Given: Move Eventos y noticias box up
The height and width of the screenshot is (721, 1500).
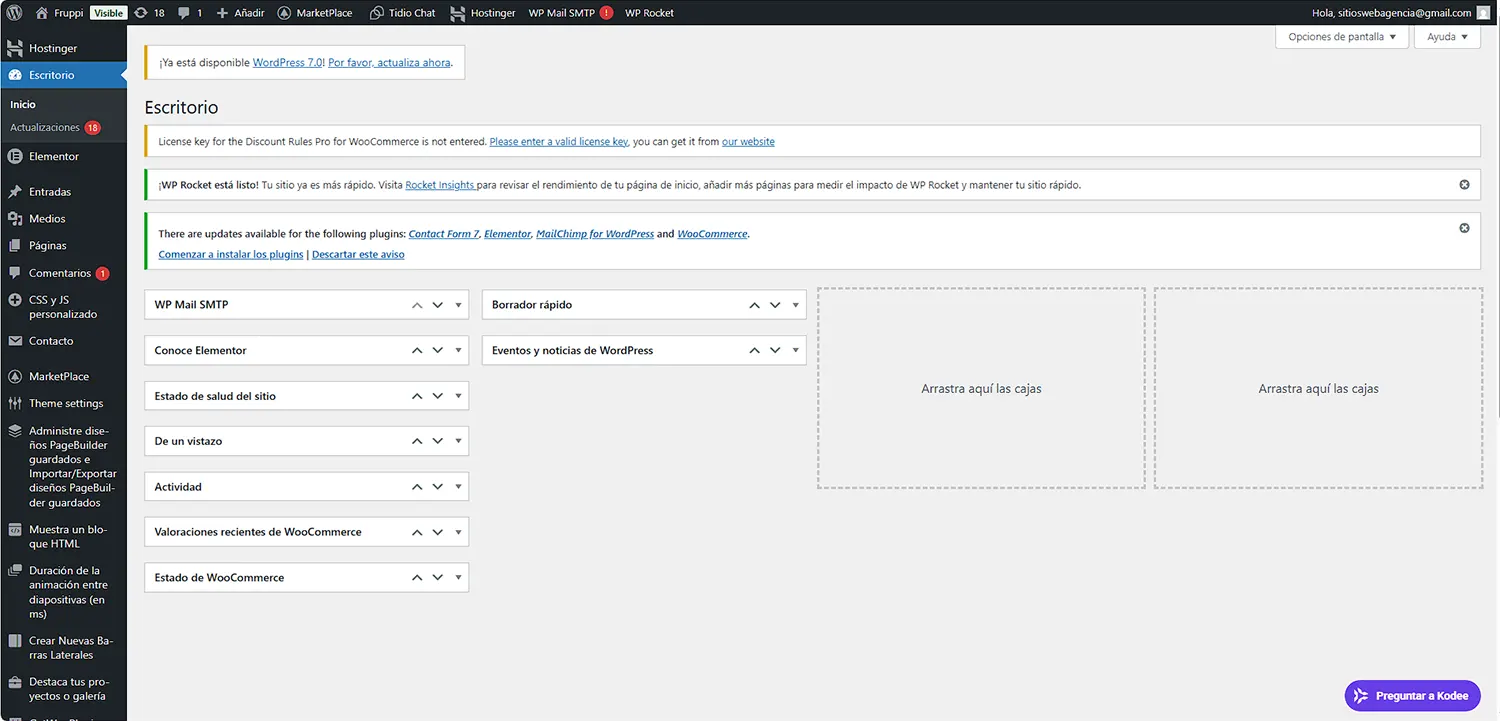Looking at the screenshot, I should (754, 351).
